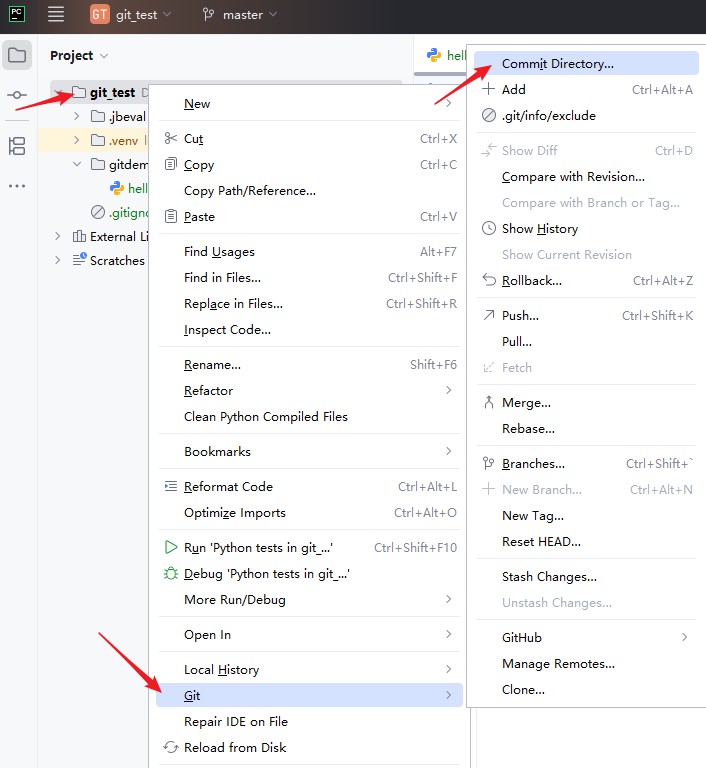Open the Commit tool window icon
706x768 pixels.
tap(17, 95)
